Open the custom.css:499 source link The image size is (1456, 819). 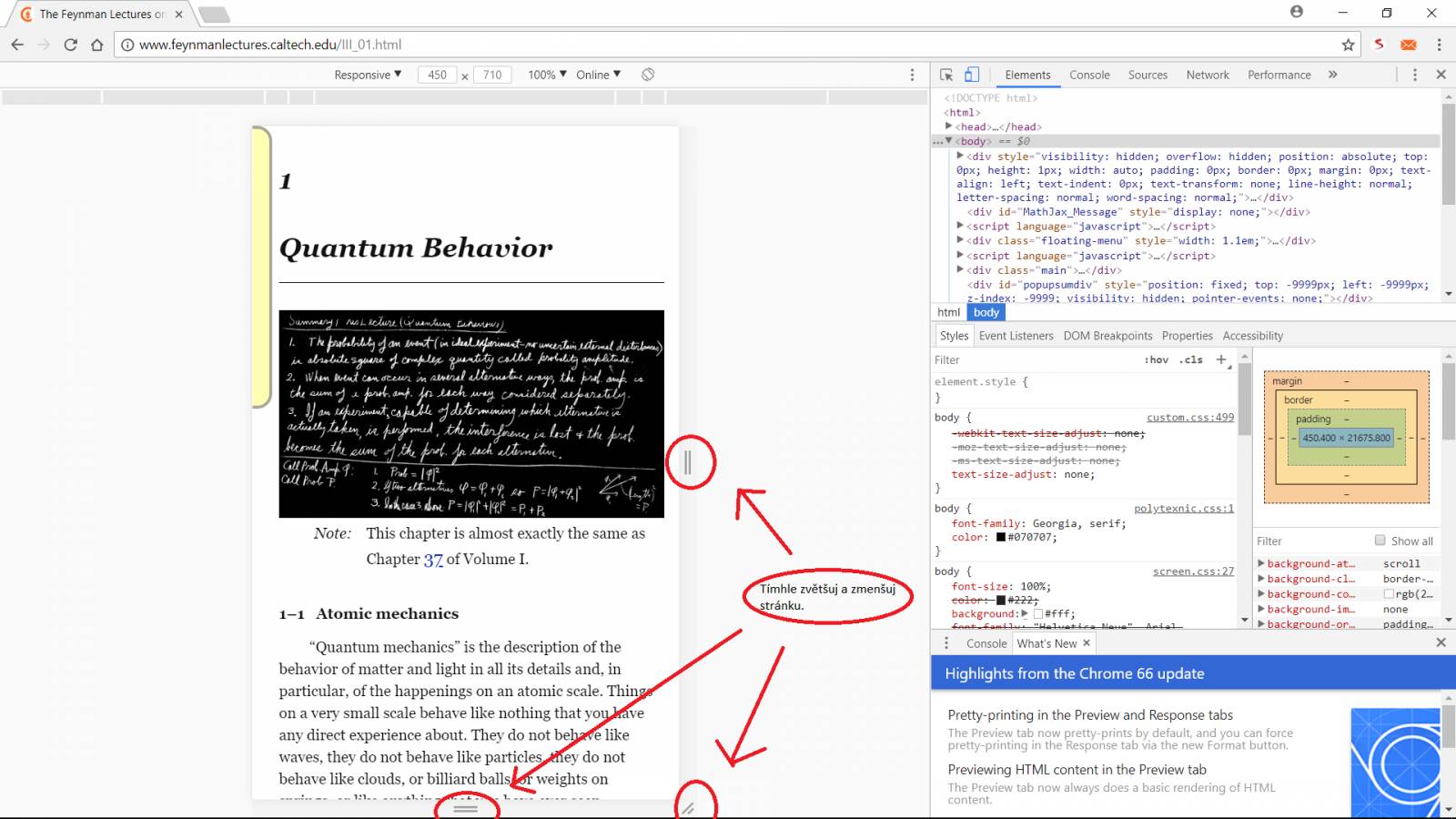(x=1190, y=418)
